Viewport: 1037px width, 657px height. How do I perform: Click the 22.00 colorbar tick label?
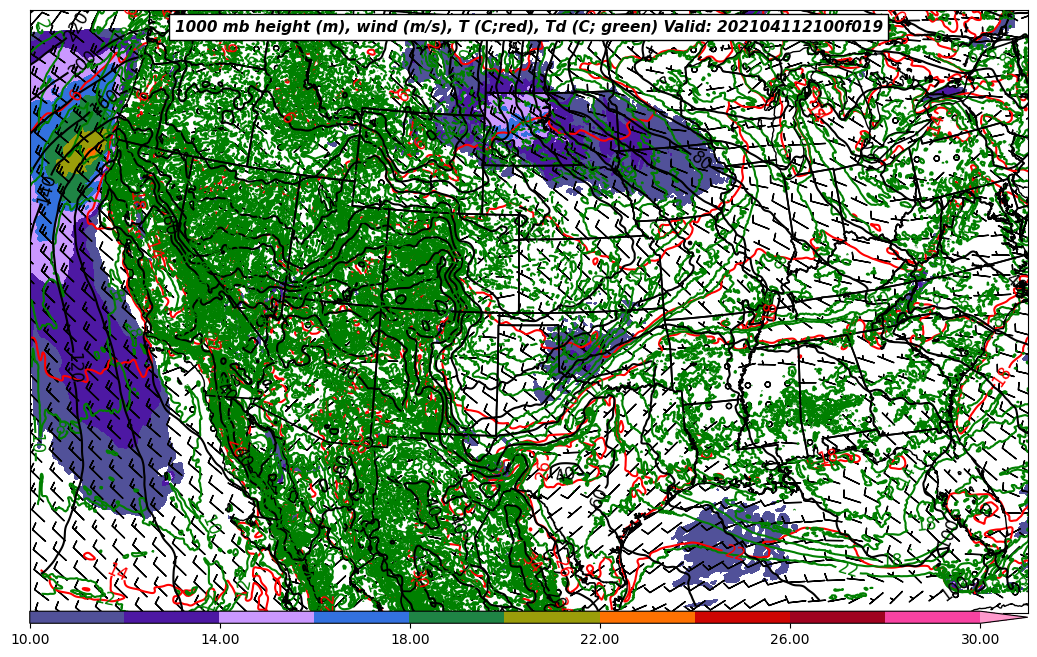[x=600, y=639]
